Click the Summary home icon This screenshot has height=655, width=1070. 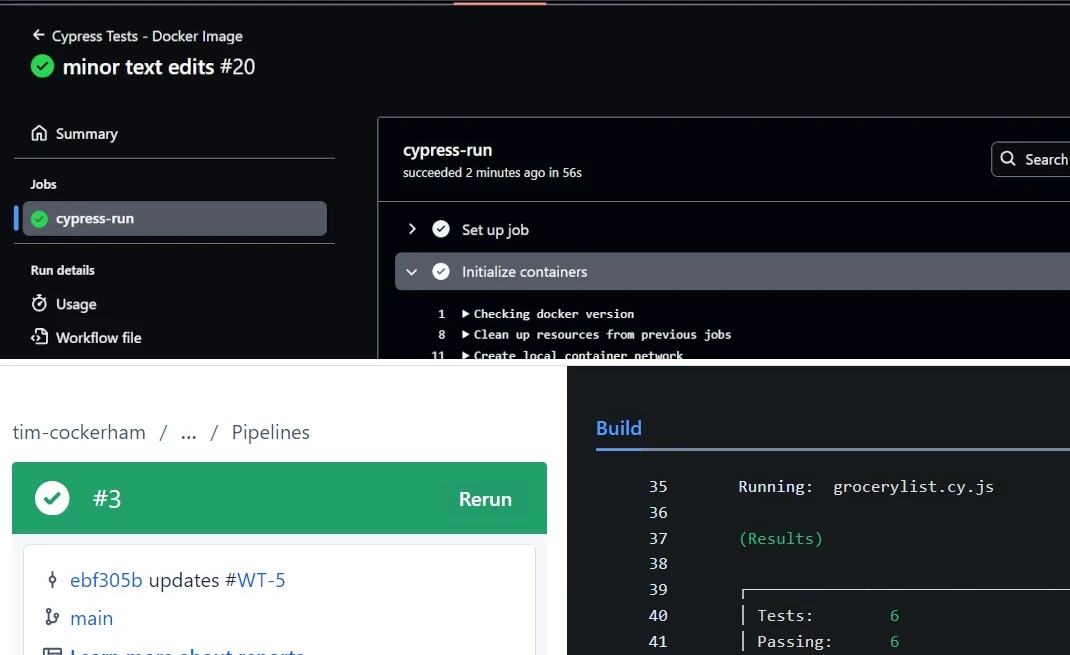[x=39, y=133]
